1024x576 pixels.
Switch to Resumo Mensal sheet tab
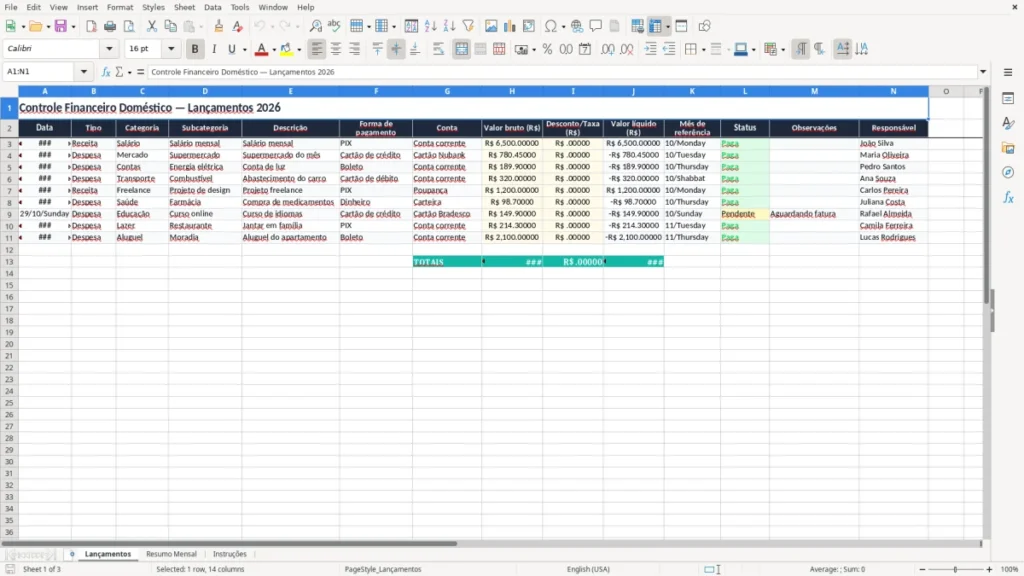[x=171, y=554]
